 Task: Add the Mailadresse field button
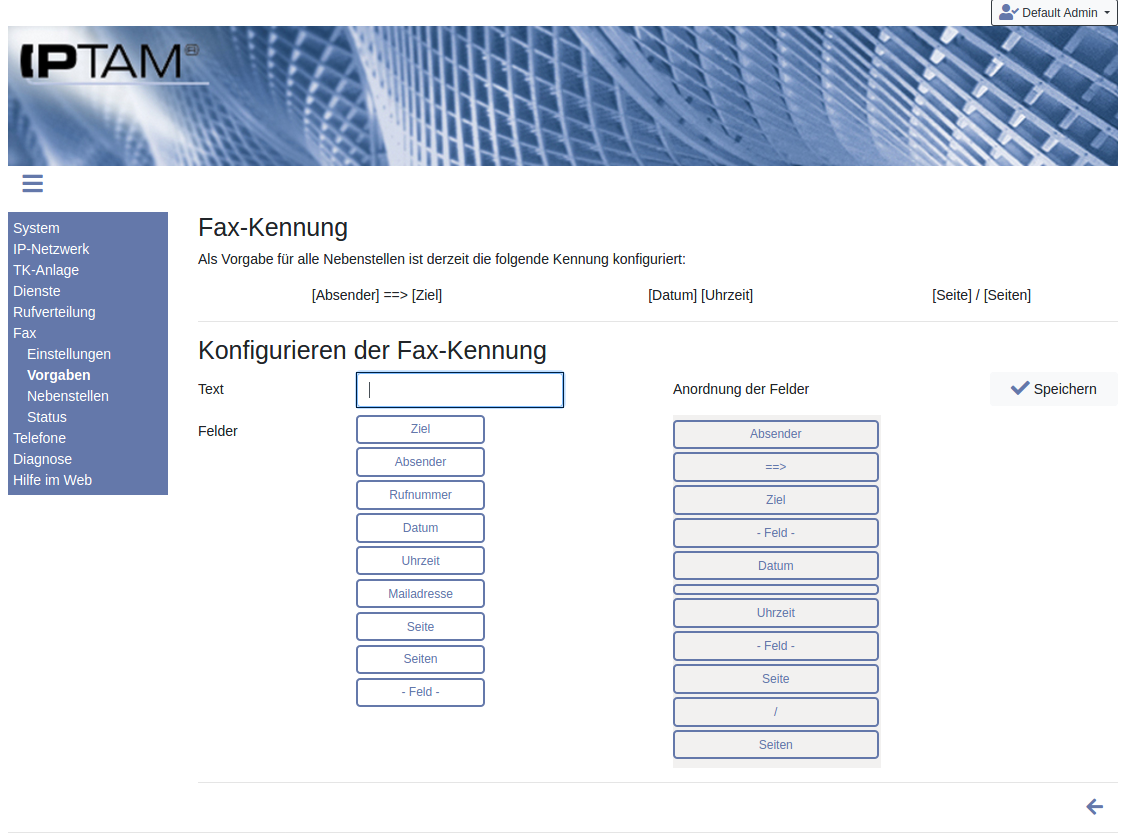click(420, 594)
